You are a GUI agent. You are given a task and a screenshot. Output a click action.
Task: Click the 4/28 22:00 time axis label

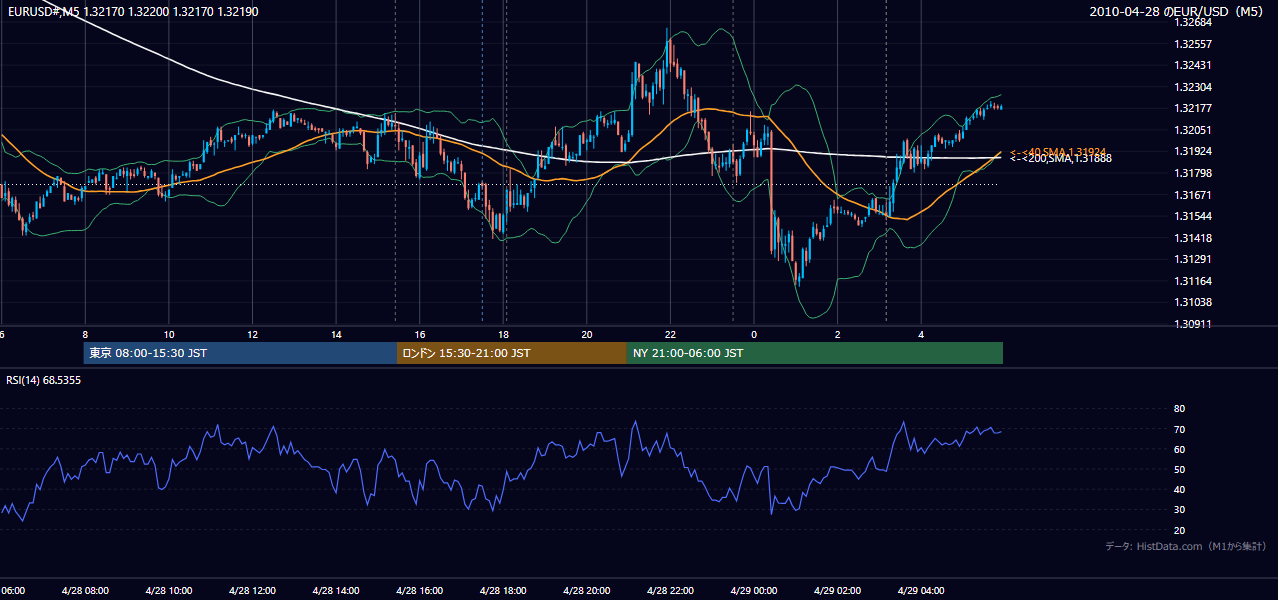670,590
